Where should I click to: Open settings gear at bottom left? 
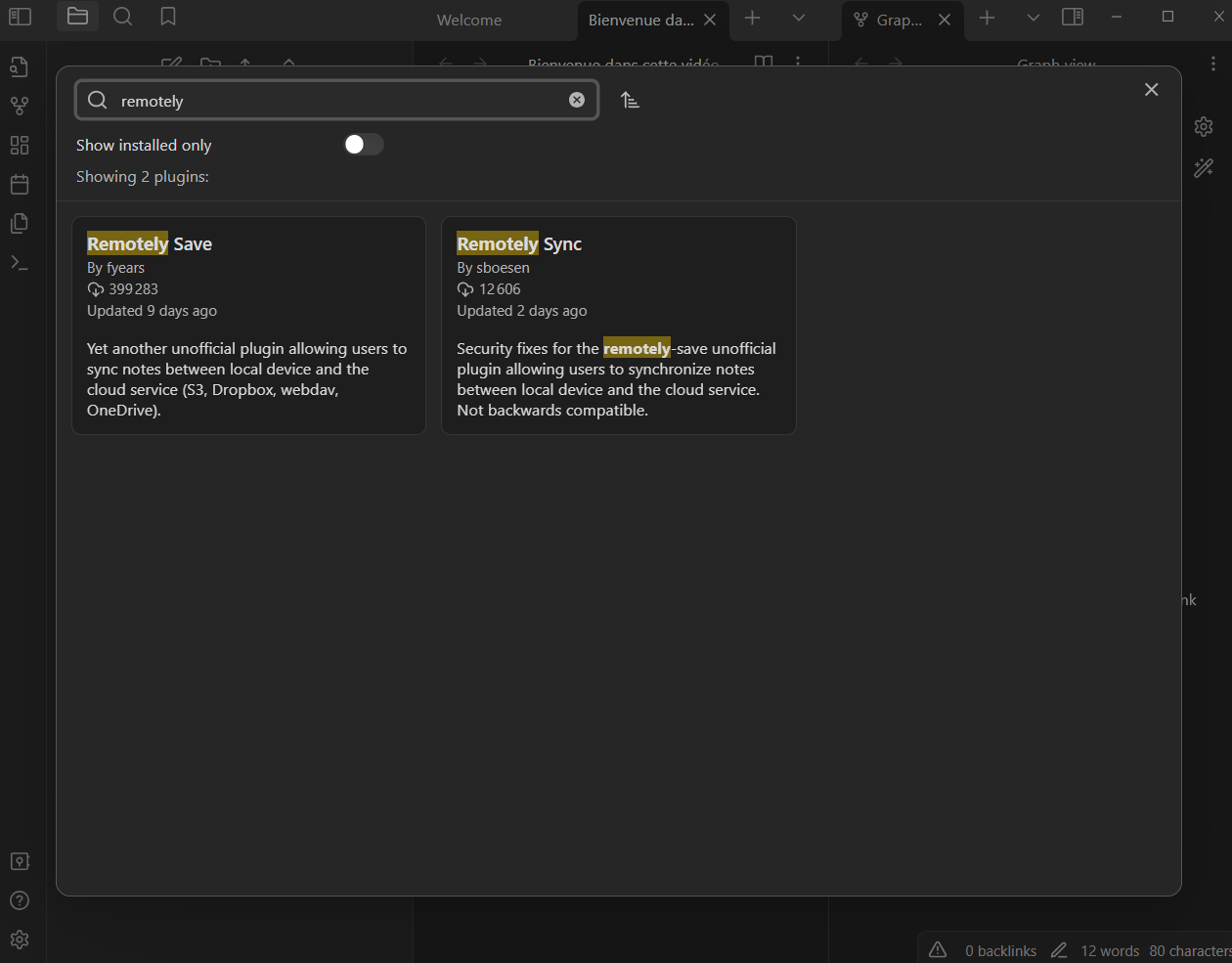(20, 940)
